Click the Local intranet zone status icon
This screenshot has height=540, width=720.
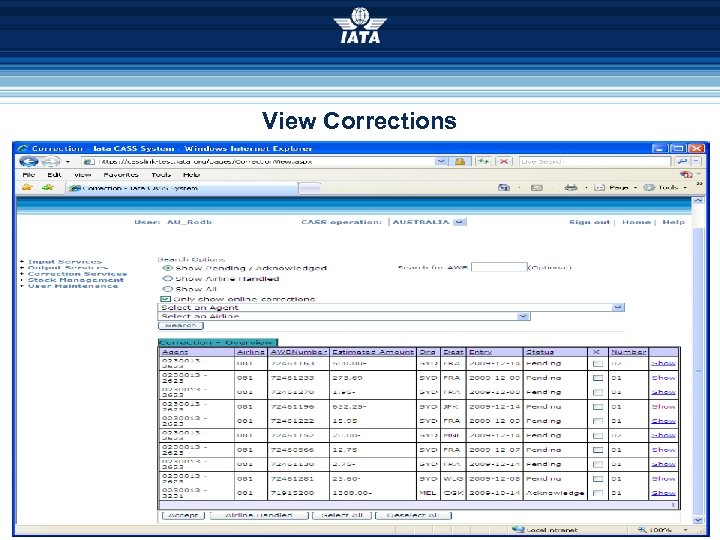(518, 530)
